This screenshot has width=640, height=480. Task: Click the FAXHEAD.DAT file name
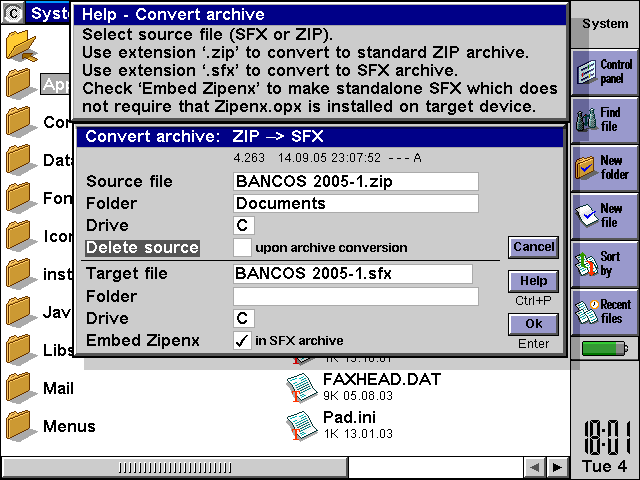382,380
